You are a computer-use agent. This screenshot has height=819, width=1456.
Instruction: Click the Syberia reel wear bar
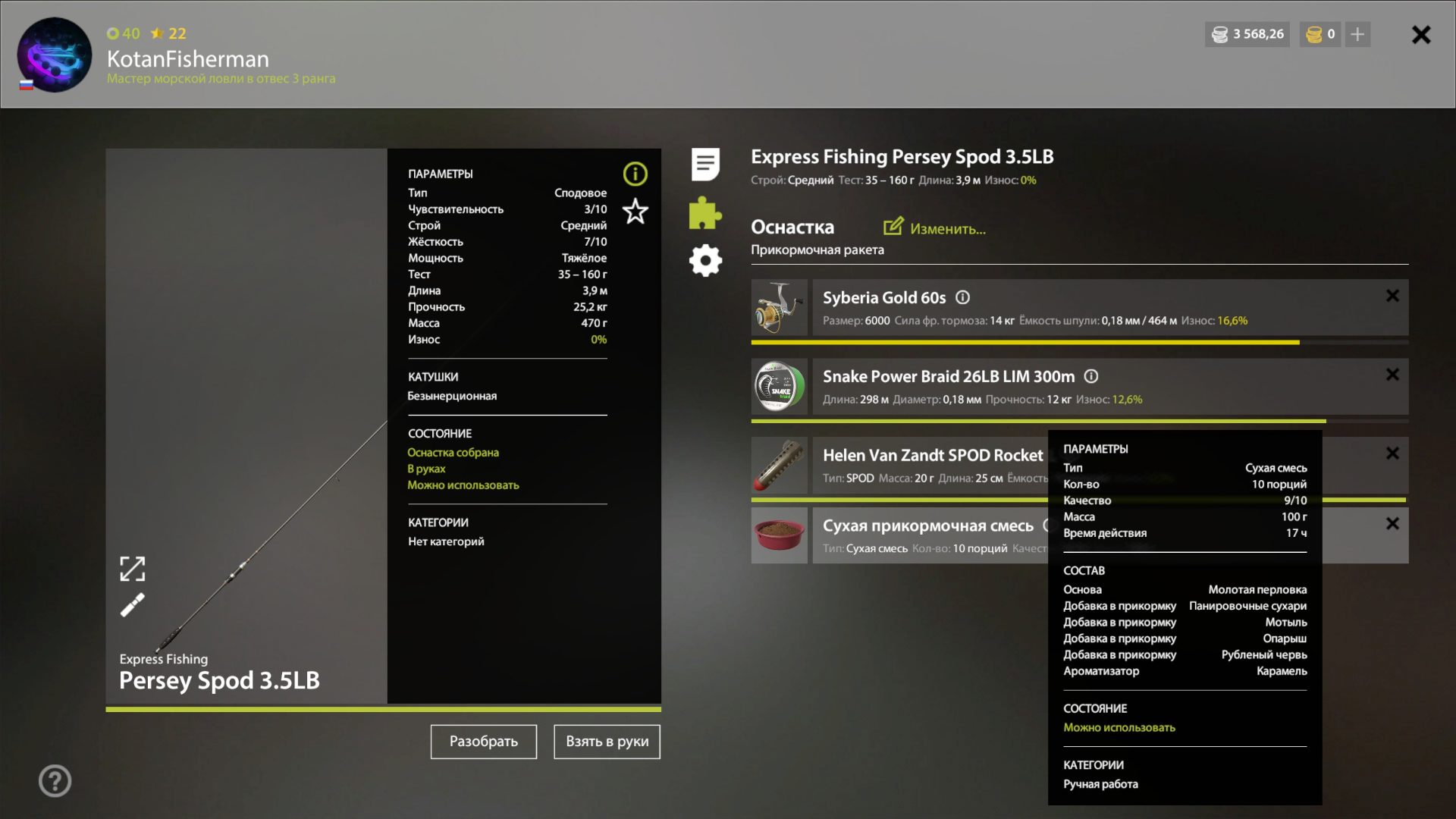(1080, 343)
